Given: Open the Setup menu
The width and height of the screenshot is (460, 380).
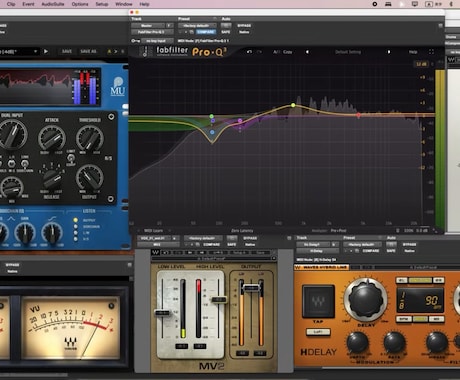Looking at the screenshot, I should (102, 4).
